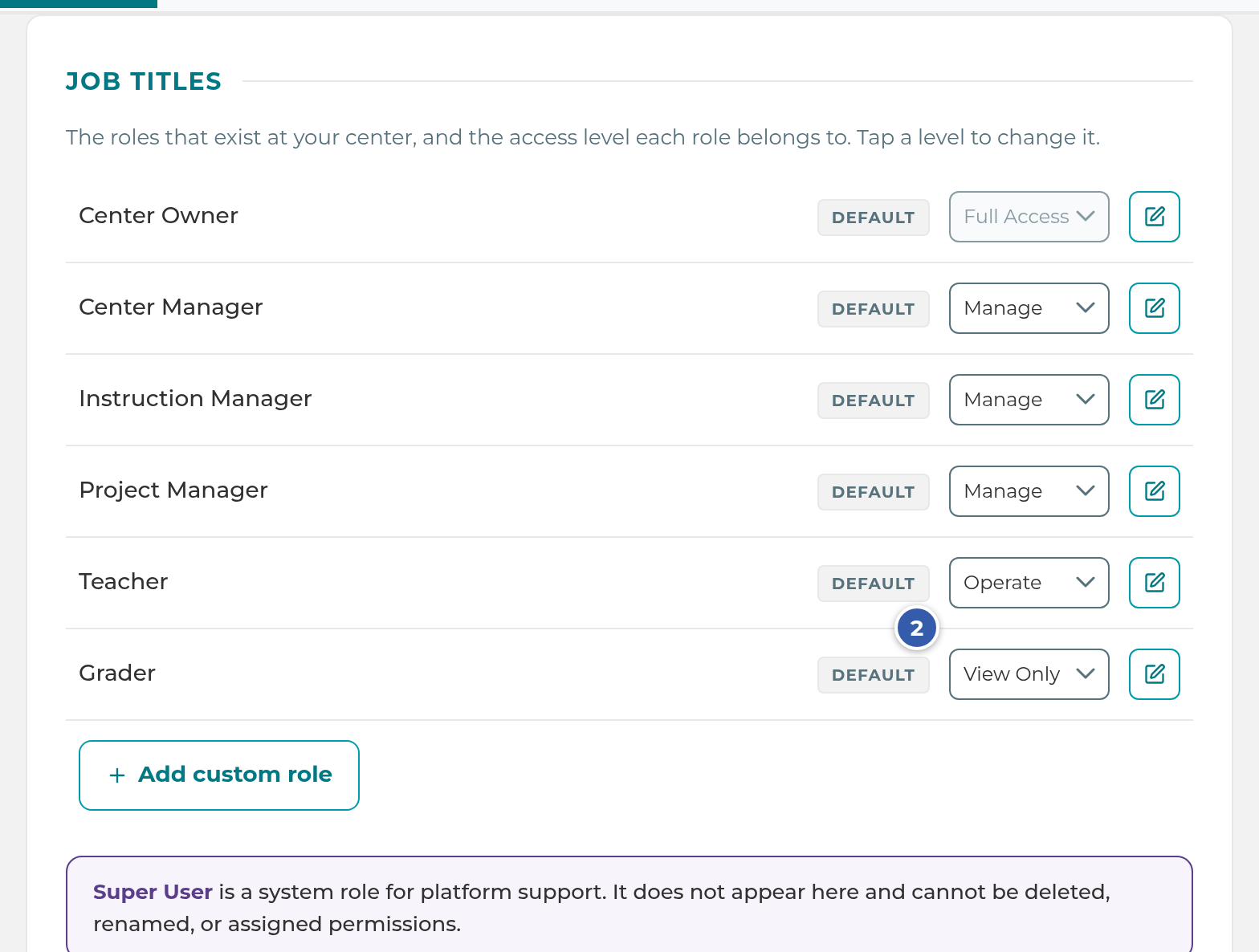Edit the Center Owner job title
Screen dimensions: 1259x952
[1154, 217]
